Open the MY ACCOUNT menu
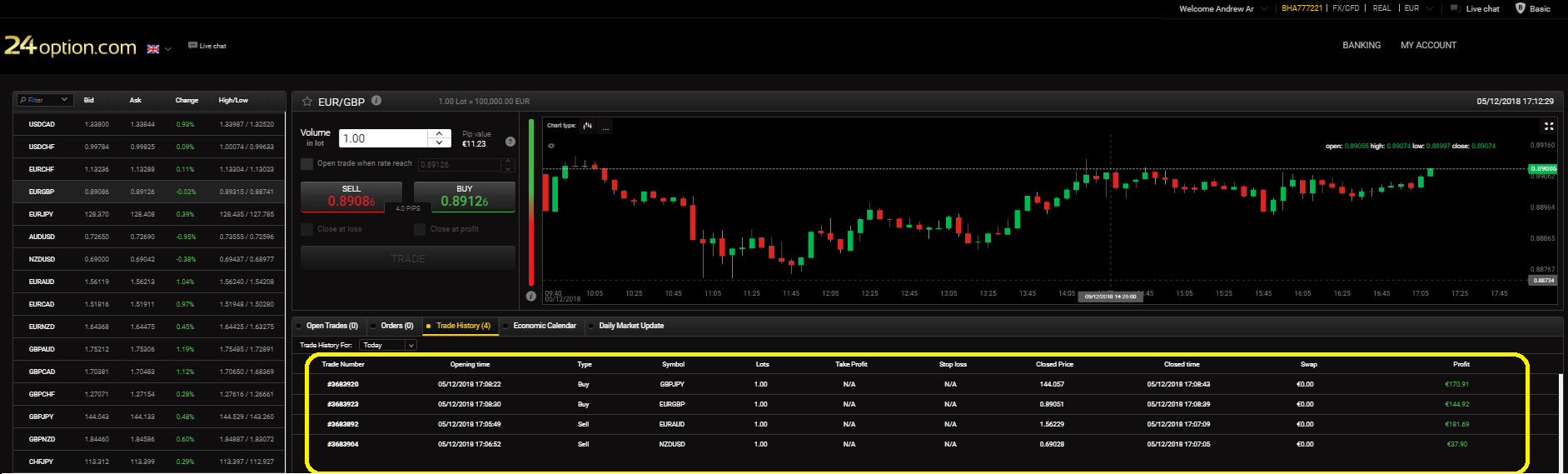The height and width of the screenshot is (474, 1568). [x=1428, y=45]
